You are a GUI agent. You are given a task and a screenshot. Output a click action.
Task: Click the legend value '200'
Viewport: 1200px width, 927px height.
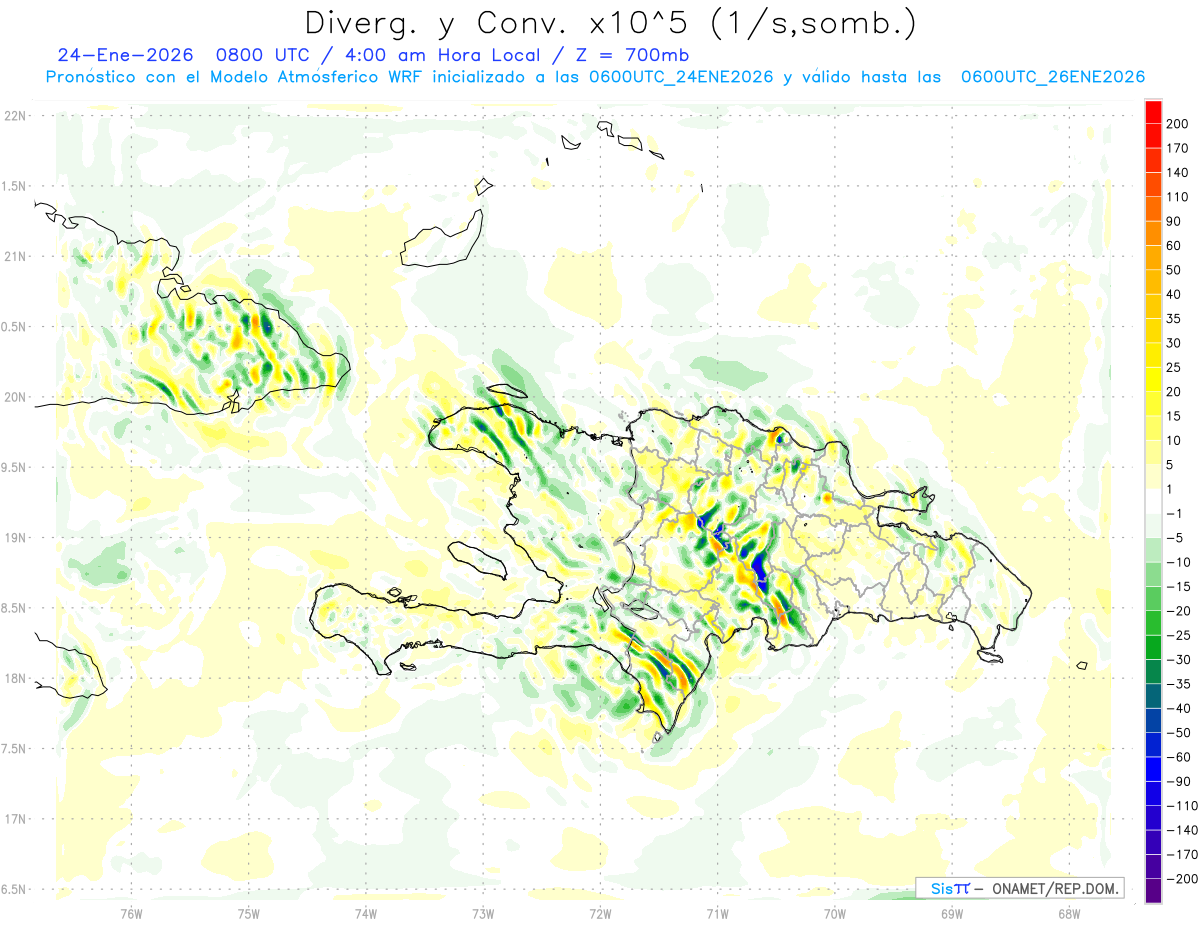coord(1177,123)
